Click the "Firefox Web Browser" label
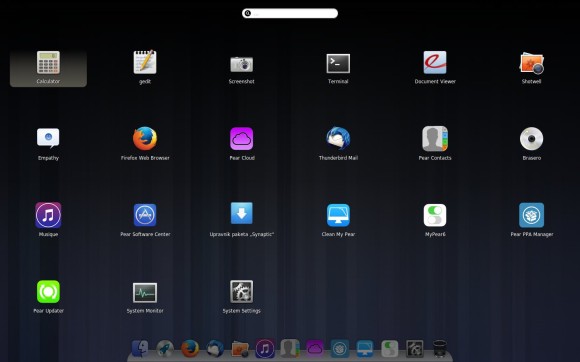The height and width of the screenshot is (362, 580). (x=145, y=158)
